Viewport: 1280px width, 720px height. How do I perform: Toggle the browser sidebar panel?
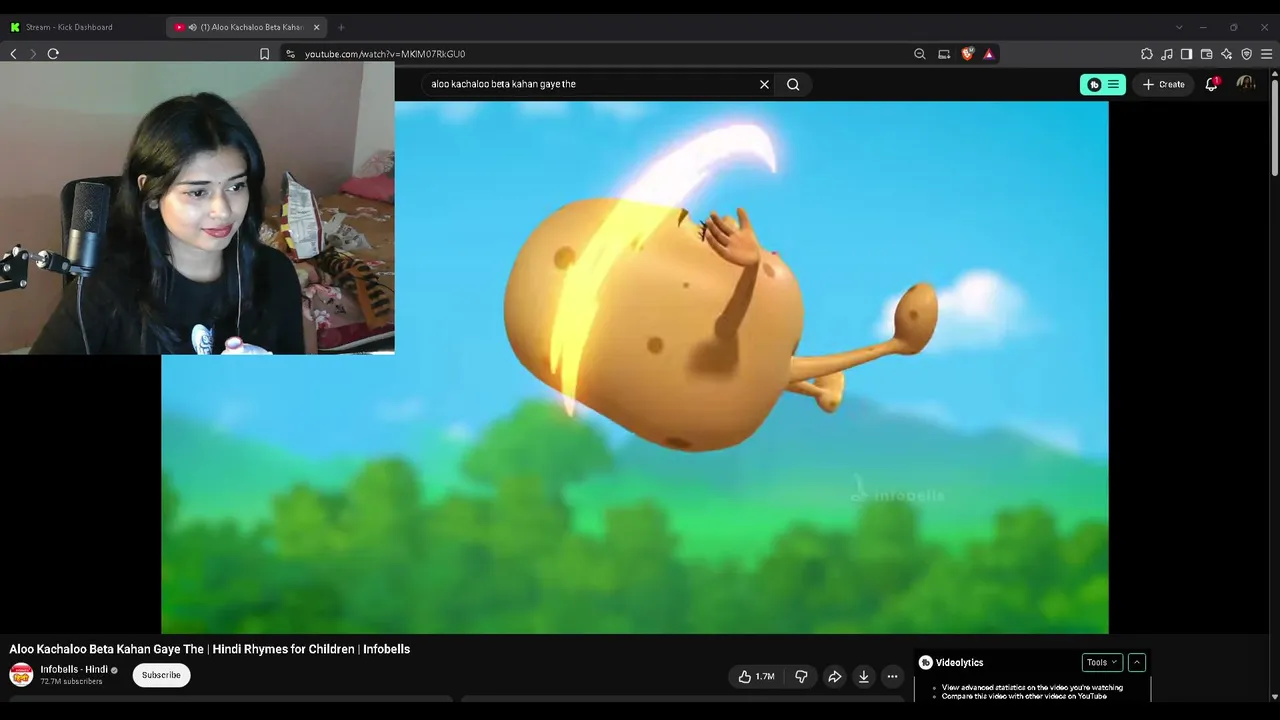(x=1186, y=54)
